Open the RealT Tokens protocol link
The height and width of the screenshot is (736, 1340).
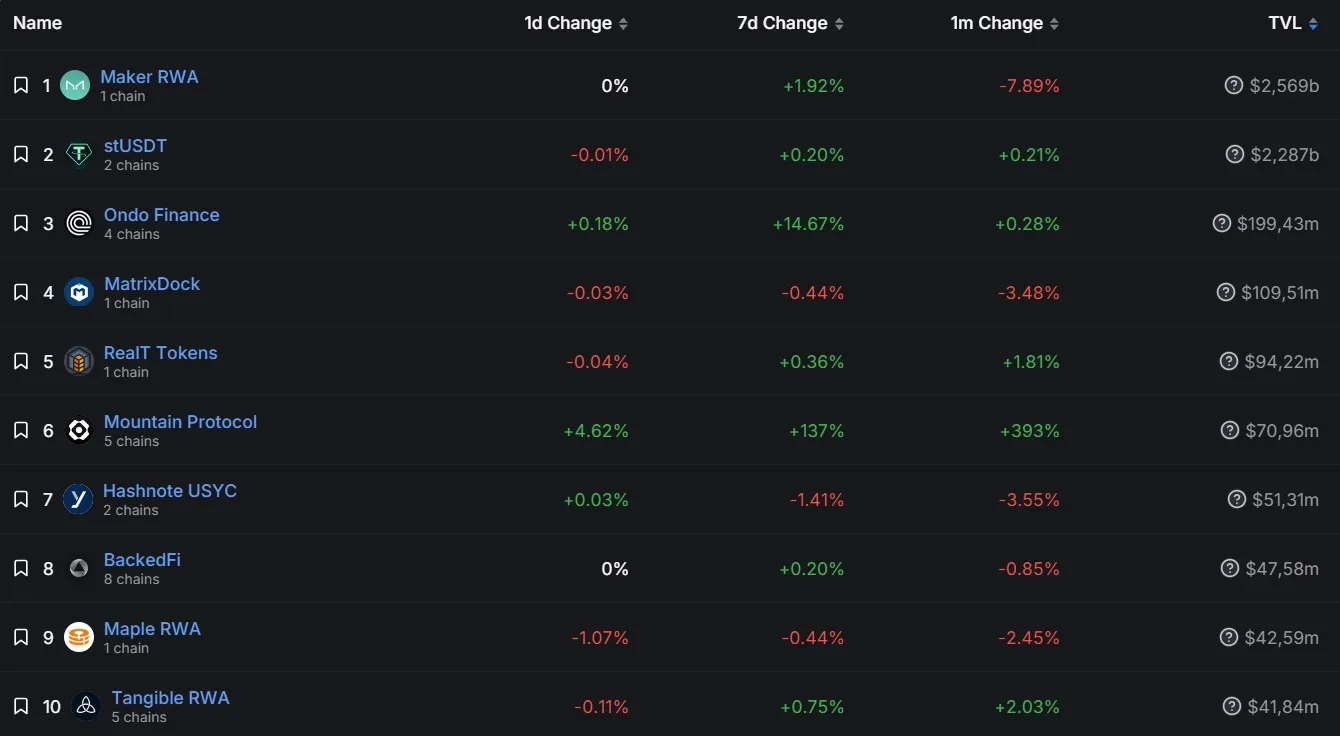click(160, 353)
